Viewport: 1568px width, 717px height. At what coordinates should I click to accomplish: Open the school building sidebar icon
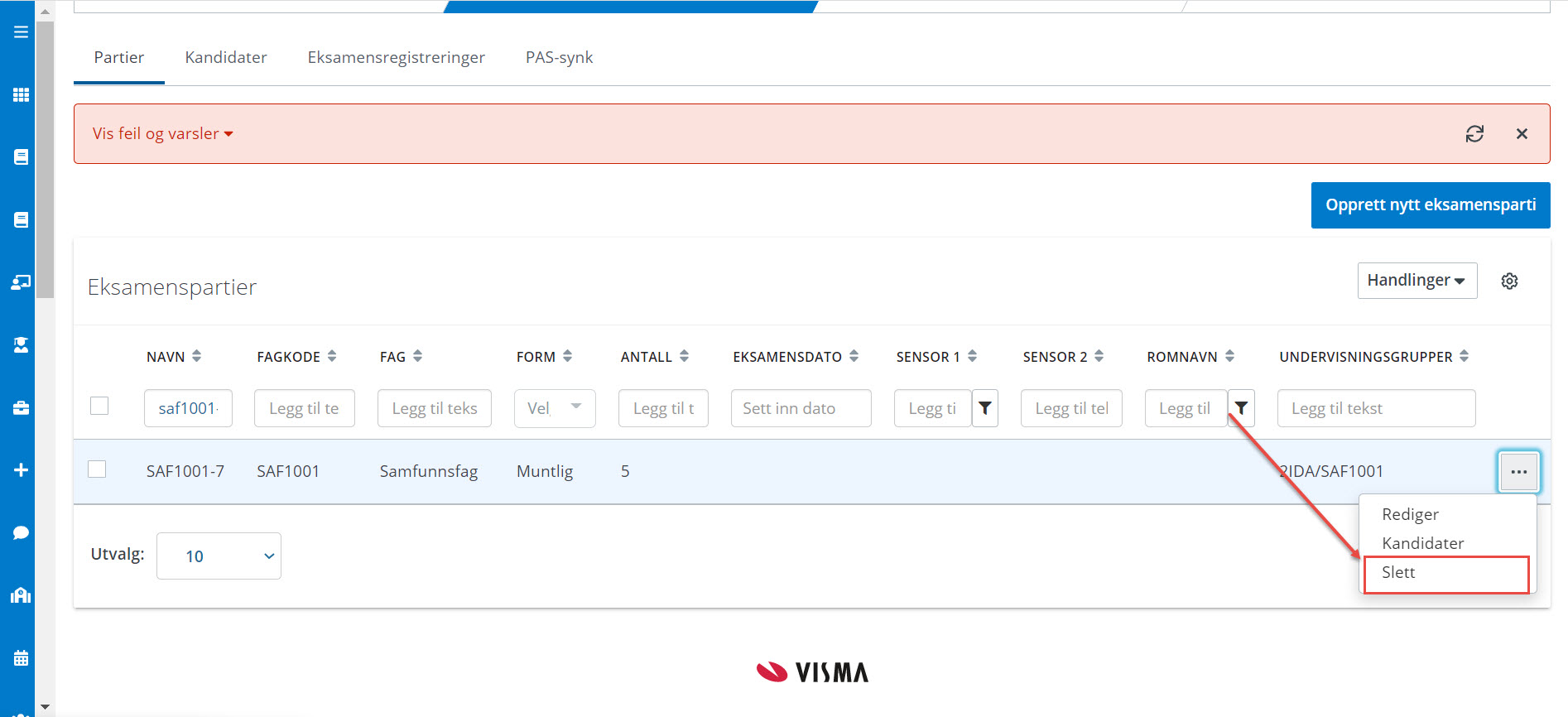tap(21, 595)
